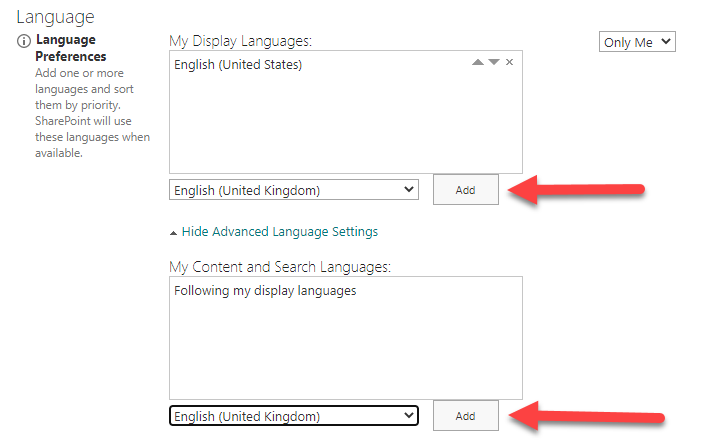The image size is (707, 440).
Task: Click the My Content and Search Languages label
Action: pyautogui.click(x=279, y=267)
